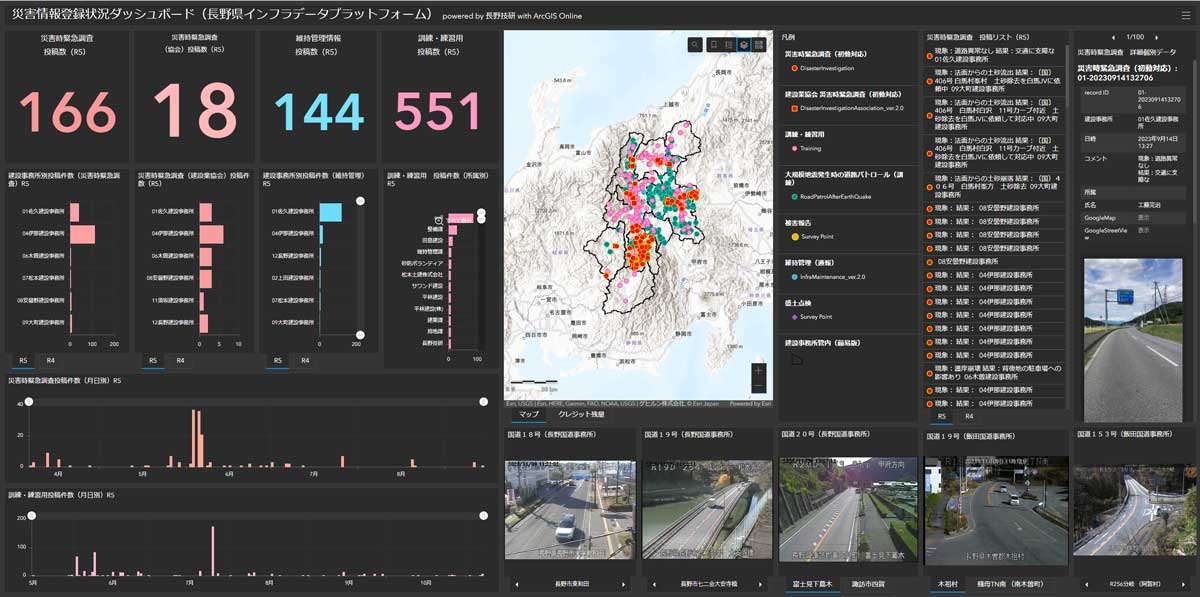The width and height of the screenshot is (1200, 597).
Task: Switch to 諏訪市四賀 camera tab
Action: [x=867, y=584]
